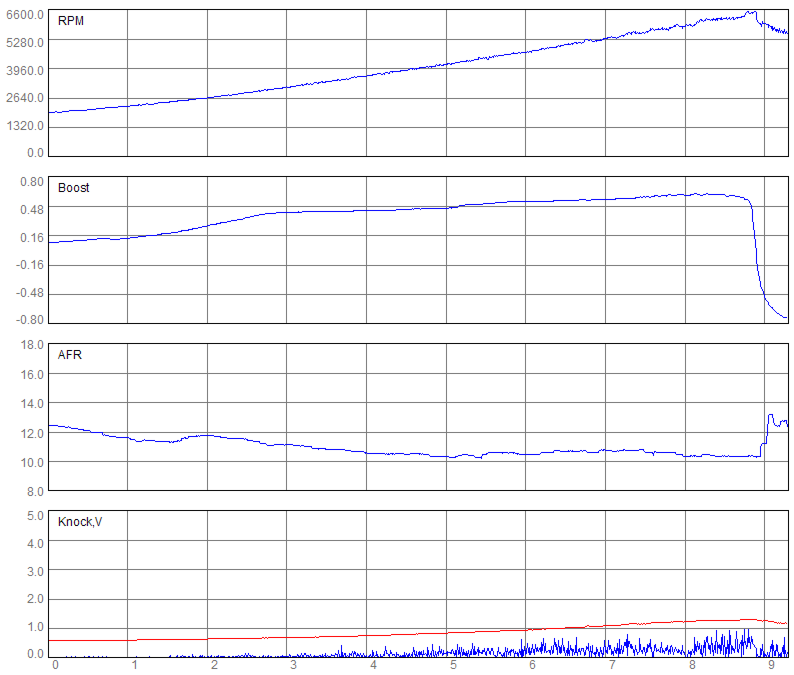Click time axis label 7
The width and height of the screenshot is (794, 675).
[x=612, y=665]
